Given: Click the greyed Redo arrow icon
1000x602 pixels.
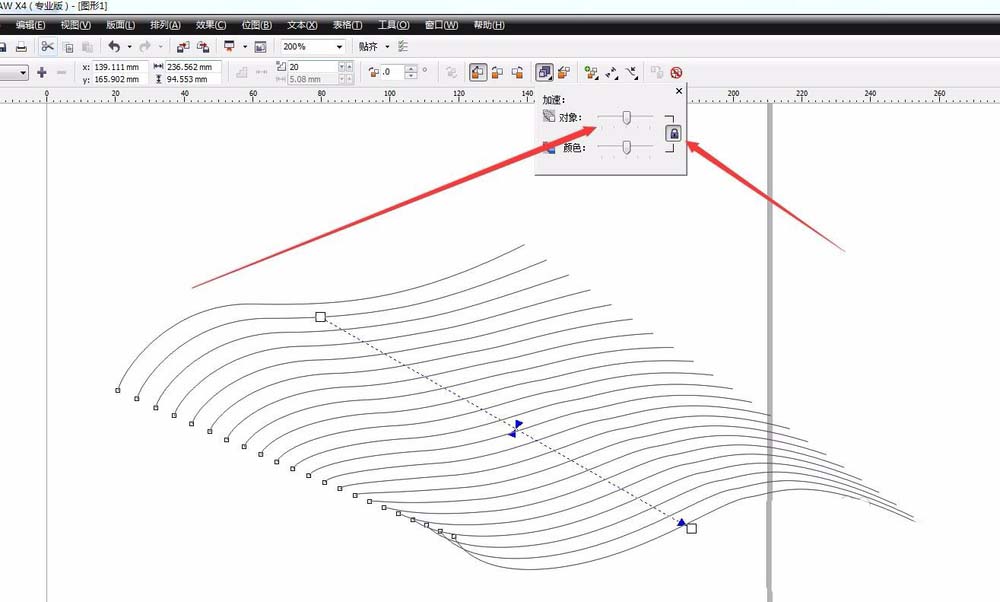Looking at the screenshot, I should point(145,47).
